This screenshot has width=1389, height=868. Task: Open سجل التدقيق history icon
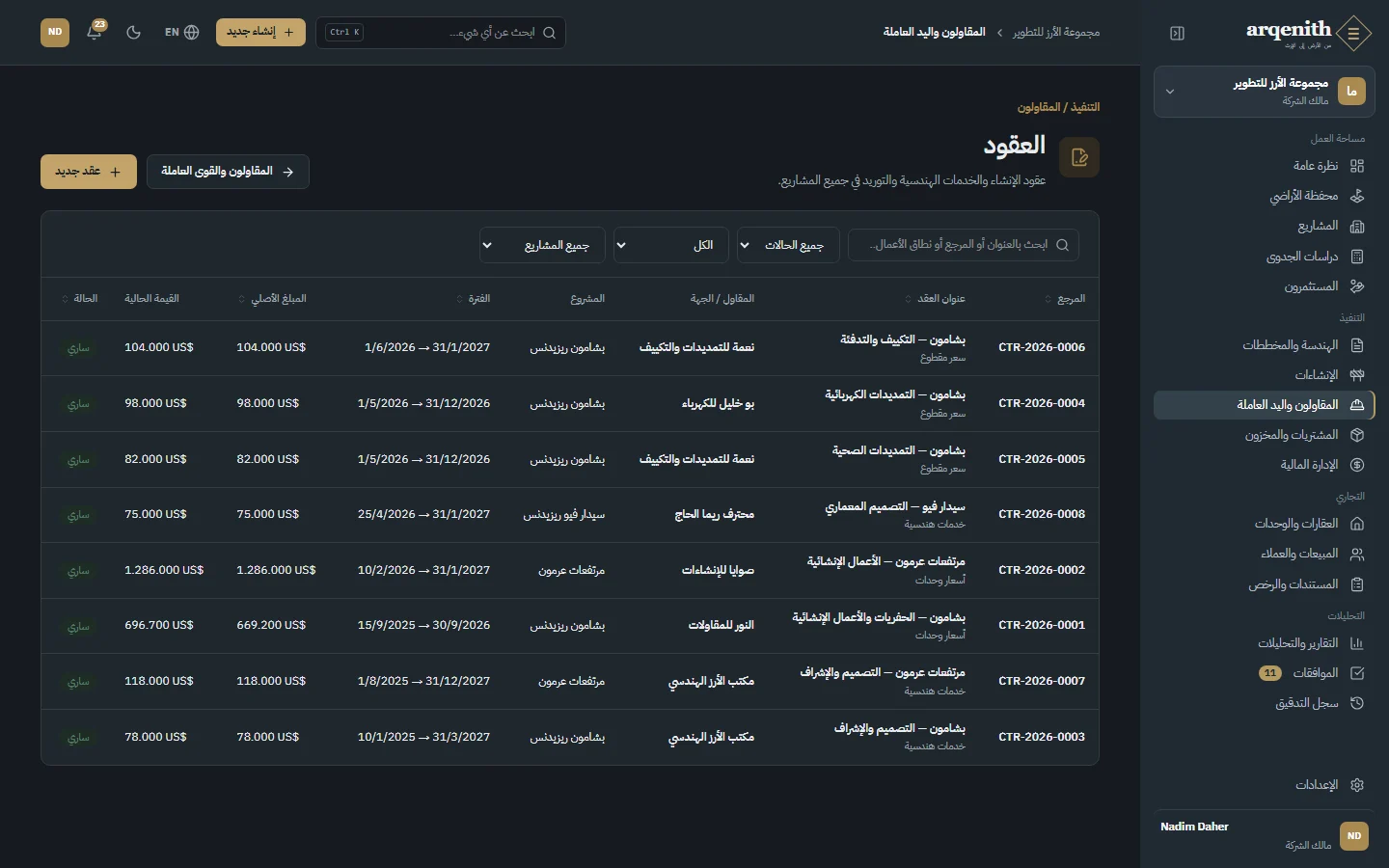tap(1357, 703)
